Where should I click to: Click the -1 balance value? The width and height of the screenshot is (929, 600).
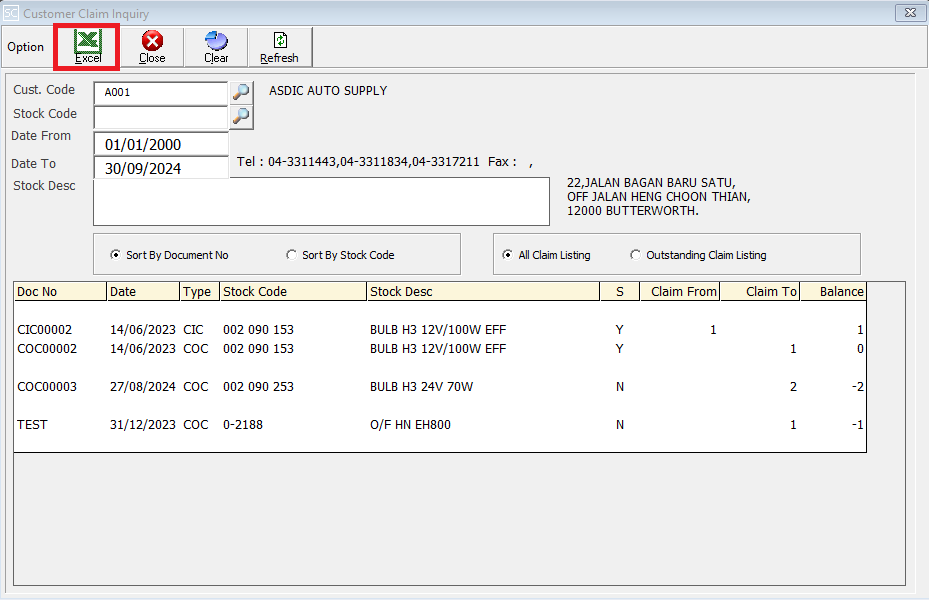coord(857,425)
